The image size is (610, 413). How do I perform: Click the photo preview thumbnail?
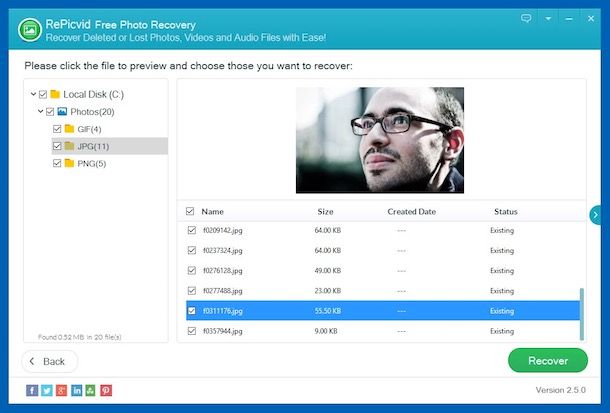pos(380,140)
